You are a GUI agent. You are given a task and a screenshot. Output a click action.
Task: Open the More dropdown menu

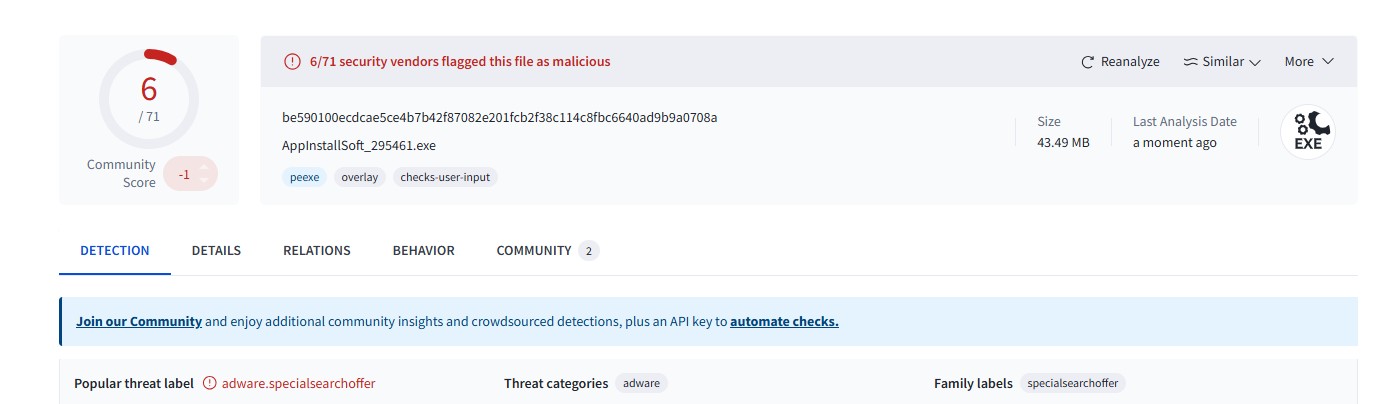1308,62
